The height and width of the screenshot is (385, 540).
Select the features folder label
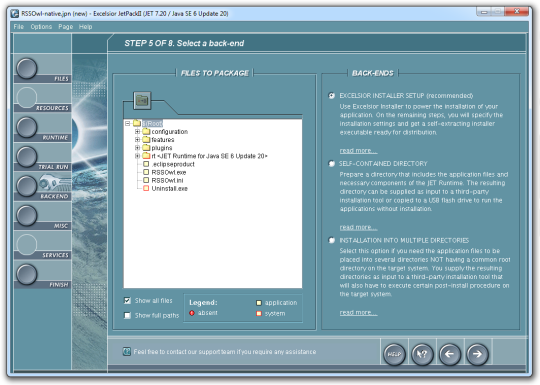pyautogui.click(x=163, y=139)
